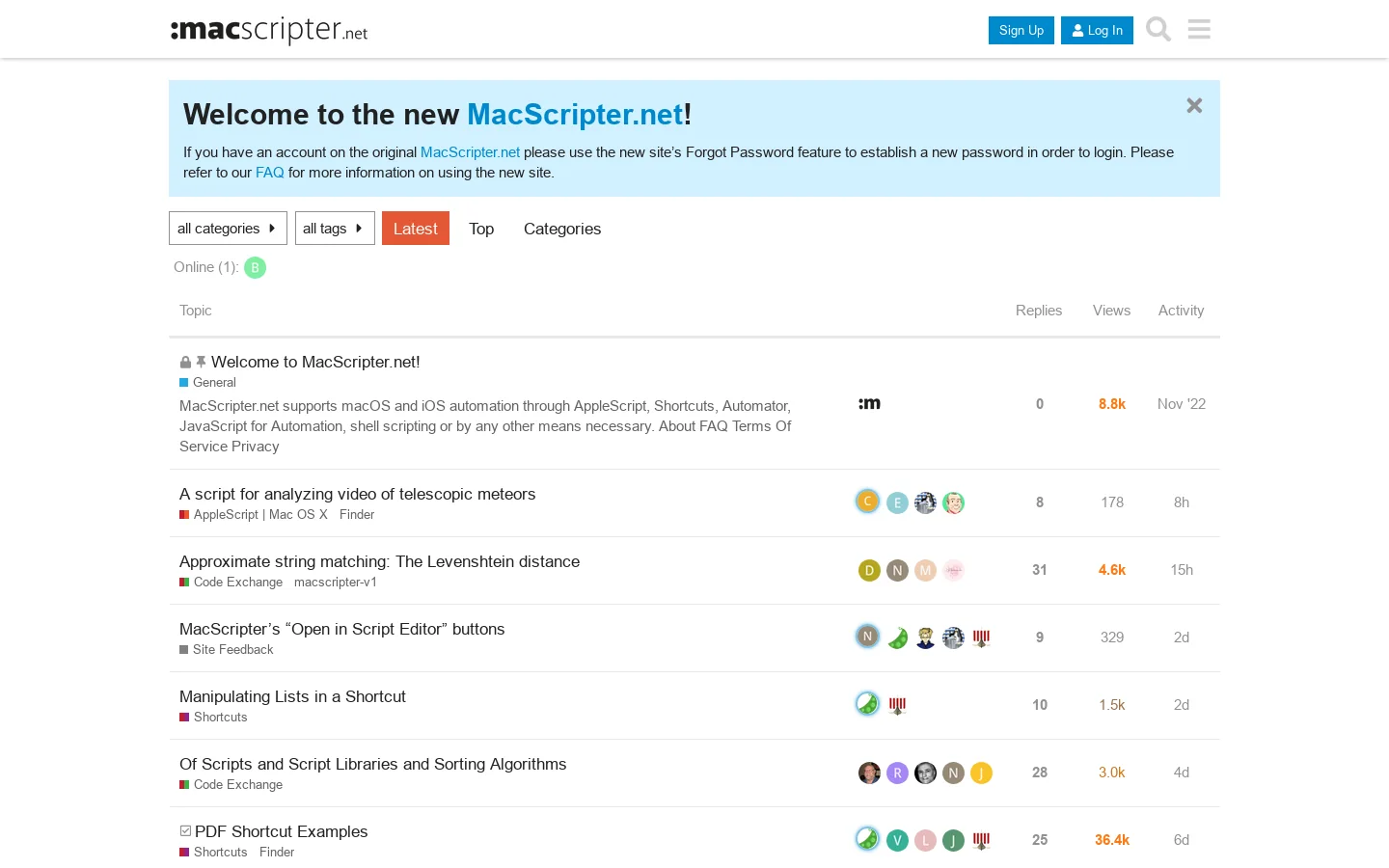Click red comb avatar on Manipulating Lists topic

point(897,706)
